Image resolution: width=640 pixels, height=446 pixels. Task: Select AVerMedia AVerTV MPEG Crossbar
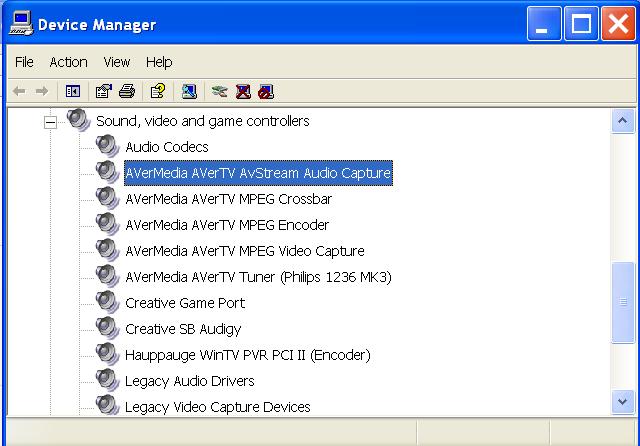point(229,199)
